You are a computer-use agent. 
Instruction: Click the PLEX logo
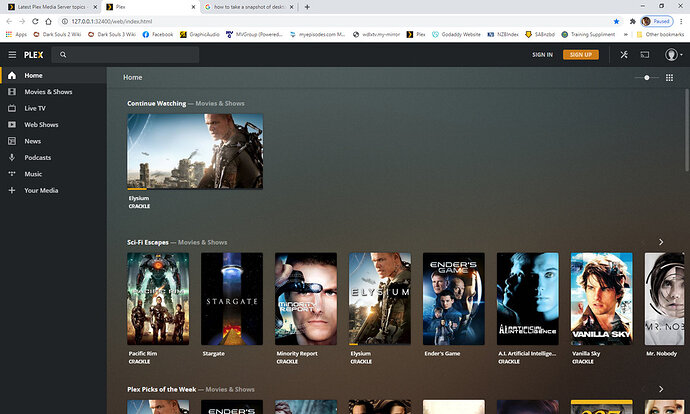(33, 55)
